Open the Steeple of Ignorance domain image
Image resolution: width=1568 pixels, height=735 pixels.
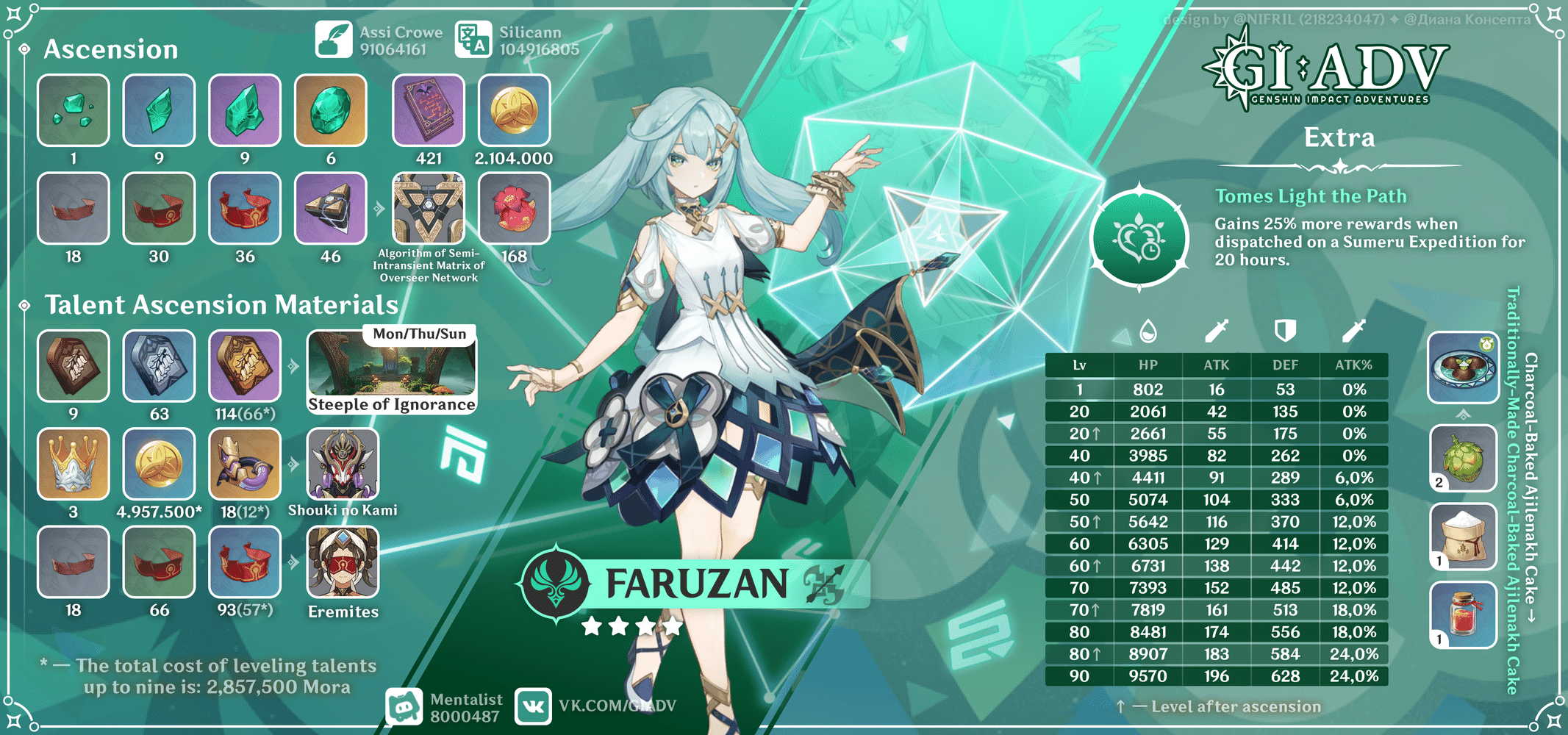point(391,371)
